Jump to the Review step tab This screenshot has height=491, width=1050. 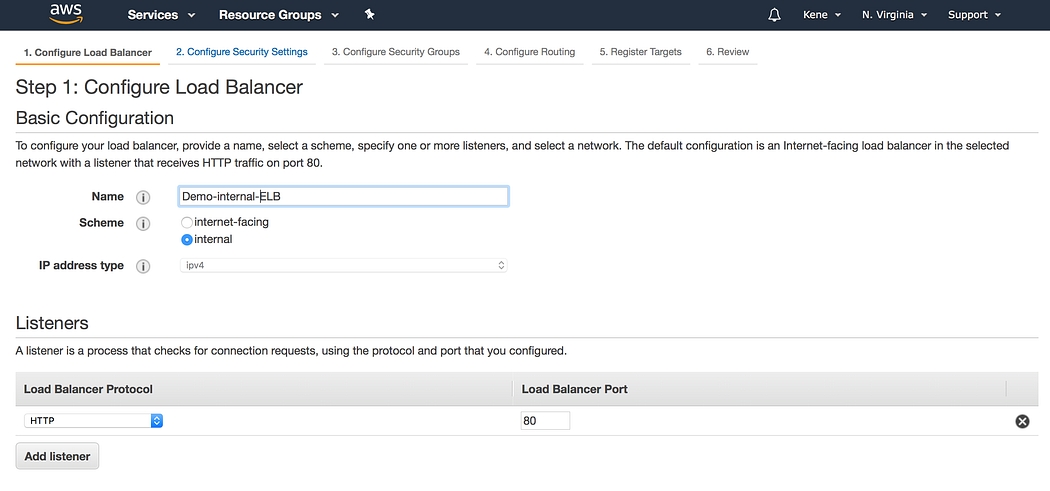(x=727, y=52)
